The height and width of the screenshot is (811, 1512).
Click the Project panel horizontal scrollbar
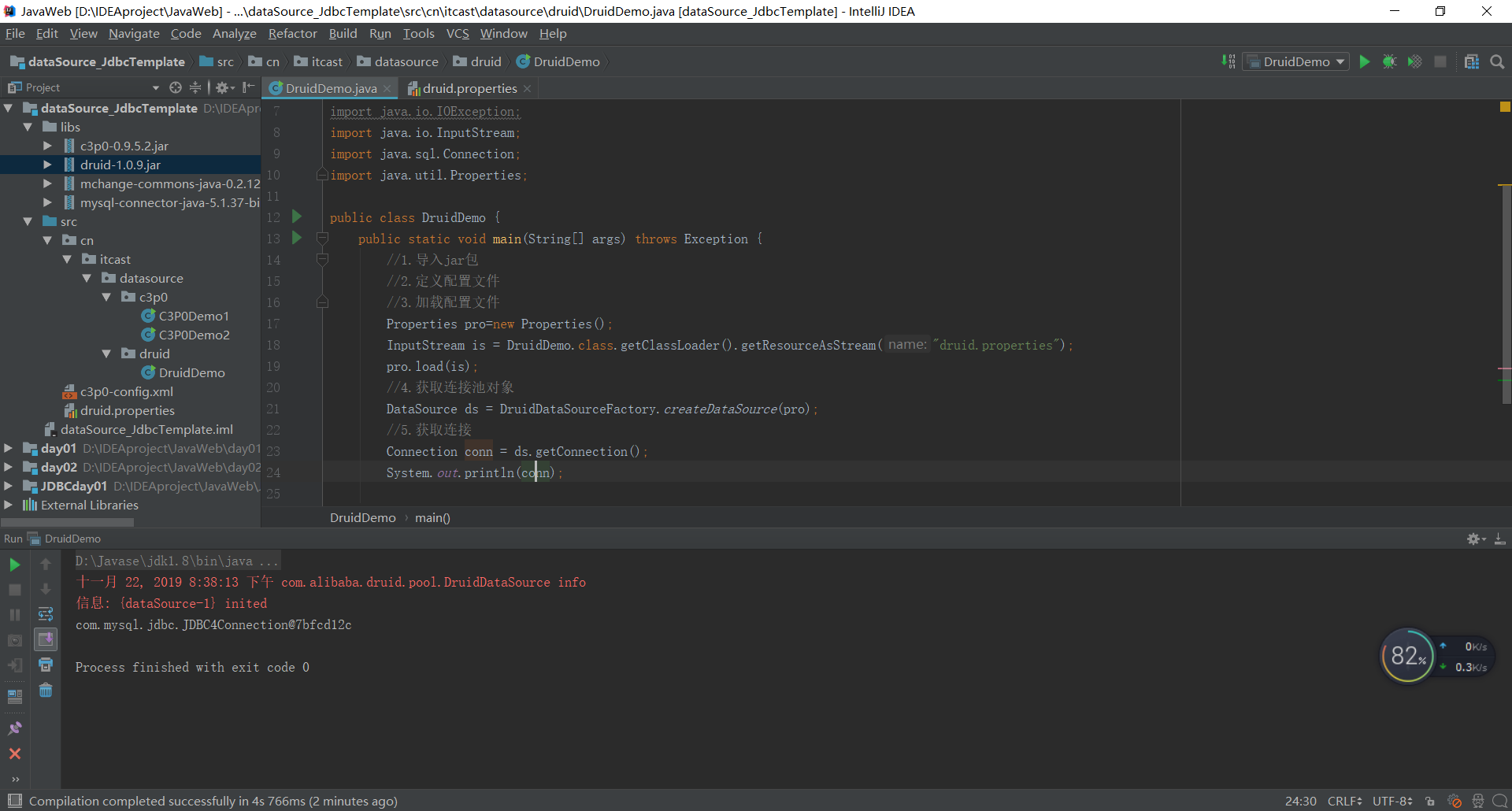tap(68, 522)
